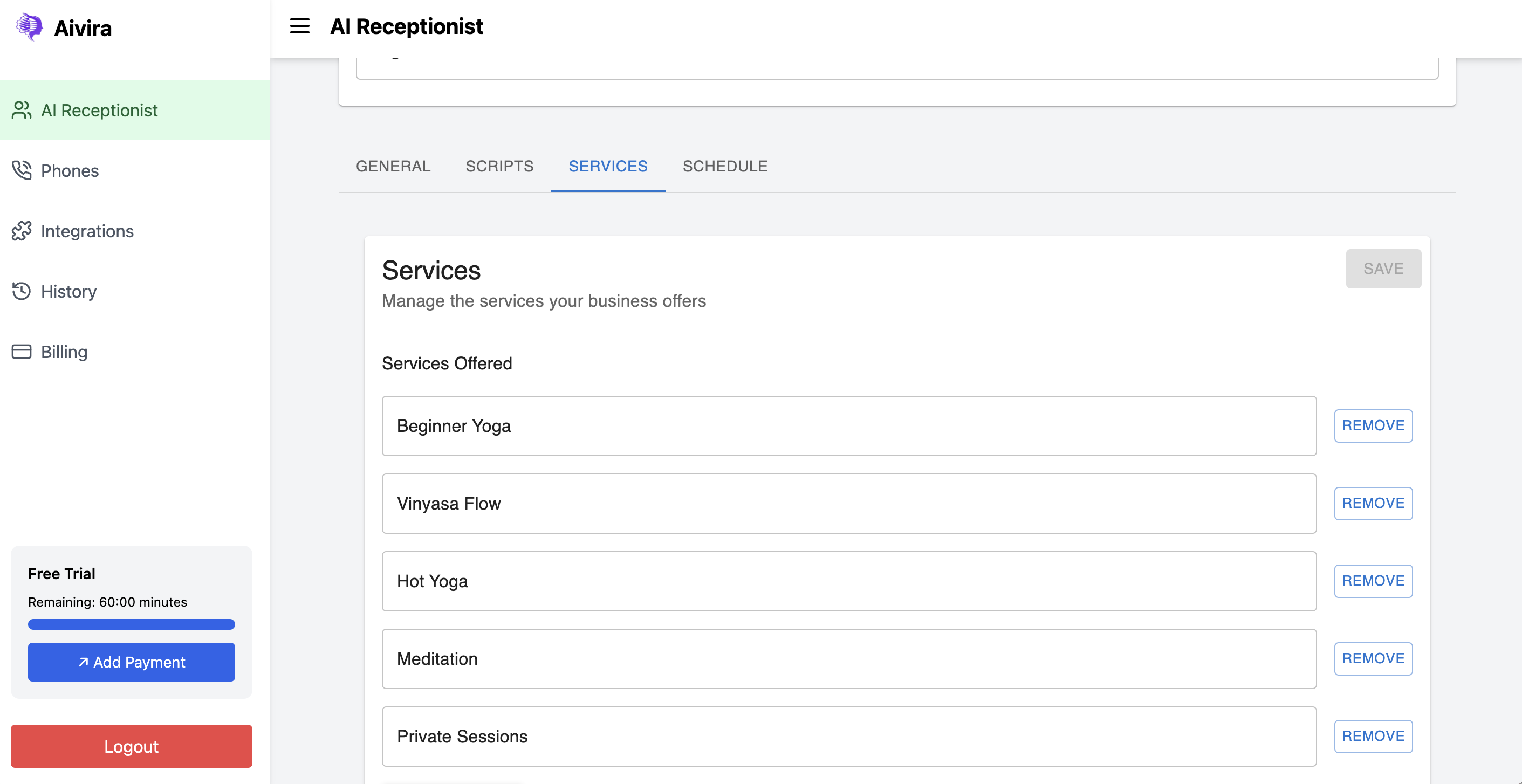The width and height of the screenshot is (1522, 784).
Task: Click the Aivira brain logo icon
Action: coord(29,27)
